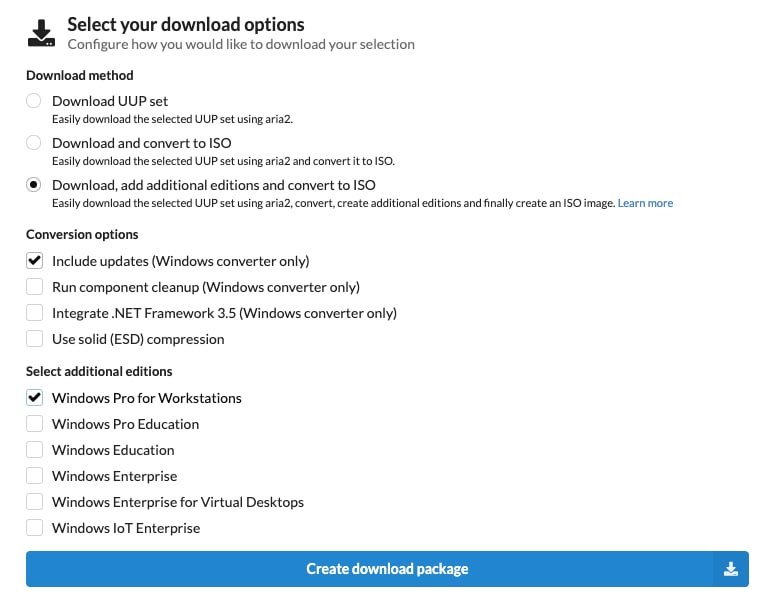760x597 pixels.
Task: Click the download tray icon in header
Action: (41, 33)
